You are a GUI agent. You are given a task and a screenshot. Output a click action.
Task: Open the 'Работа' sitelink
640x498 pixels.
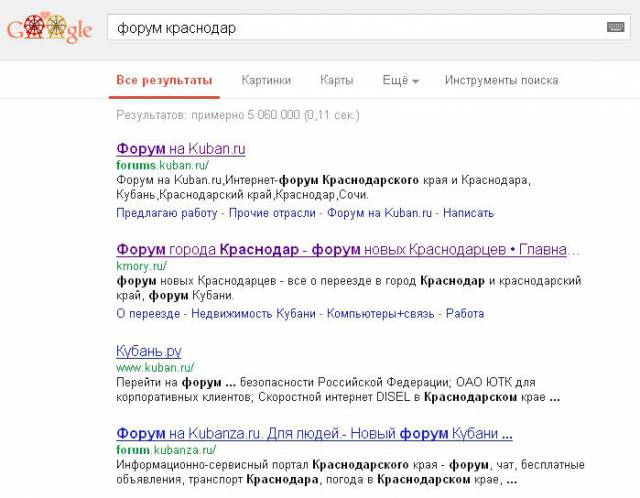[465, 313]
